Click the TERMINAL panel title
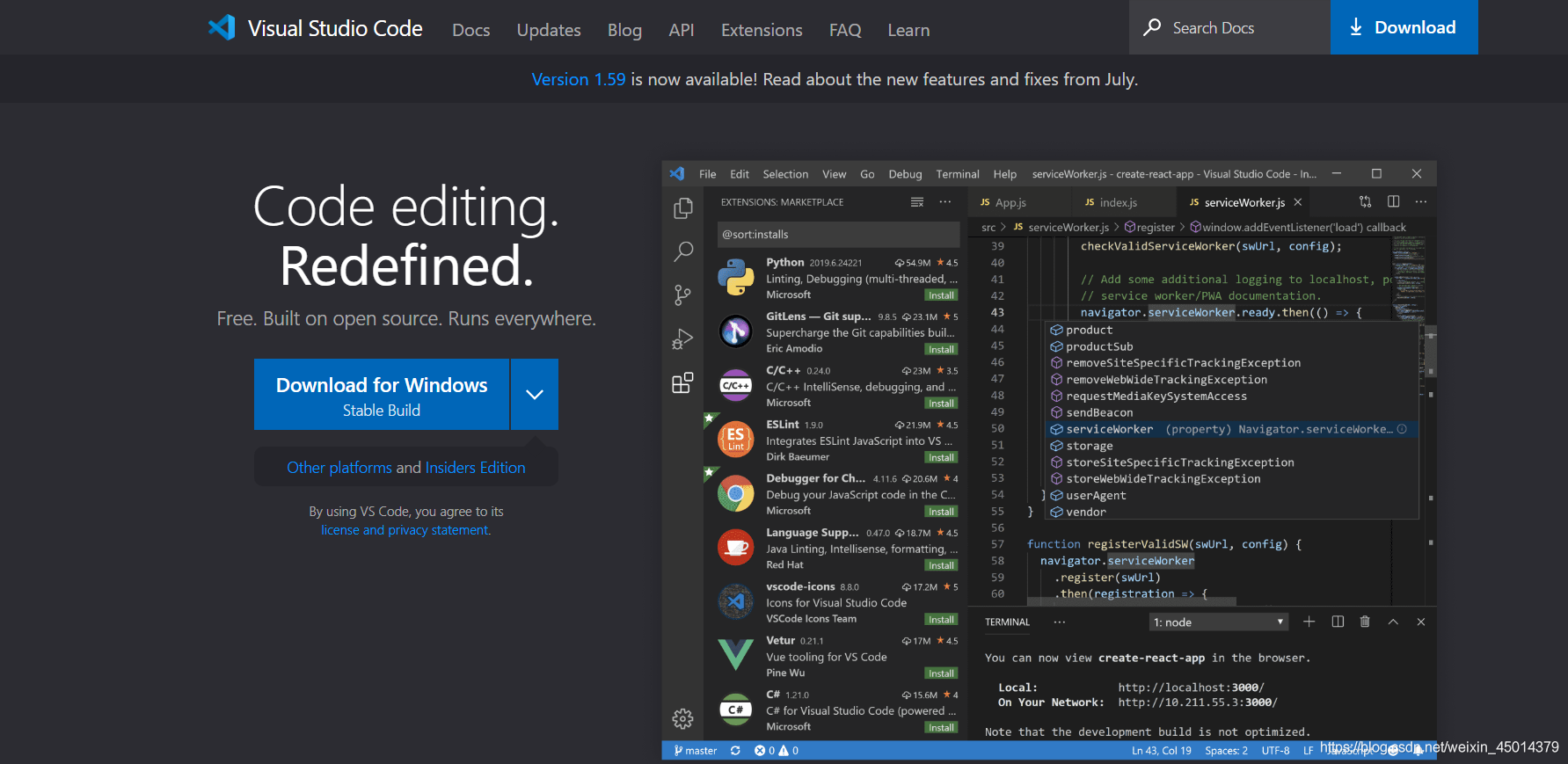 point(1007,622)
